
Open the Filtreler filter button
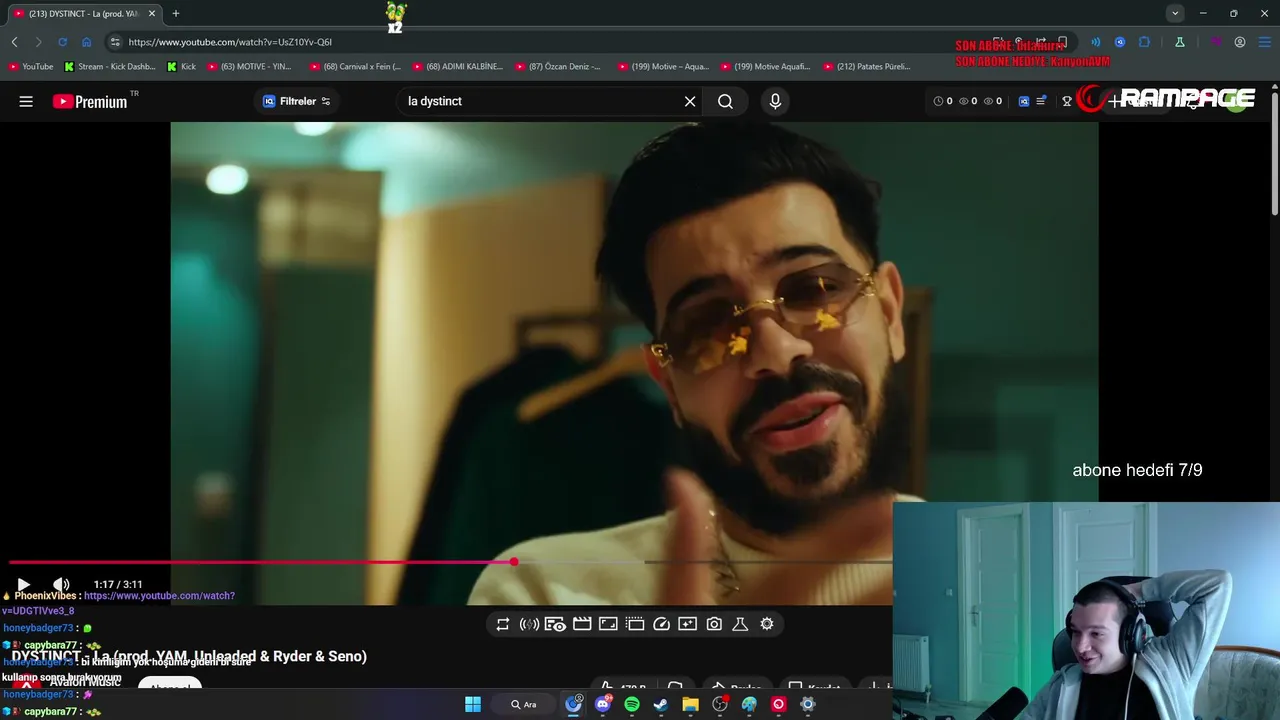click(x=296, y=101)
